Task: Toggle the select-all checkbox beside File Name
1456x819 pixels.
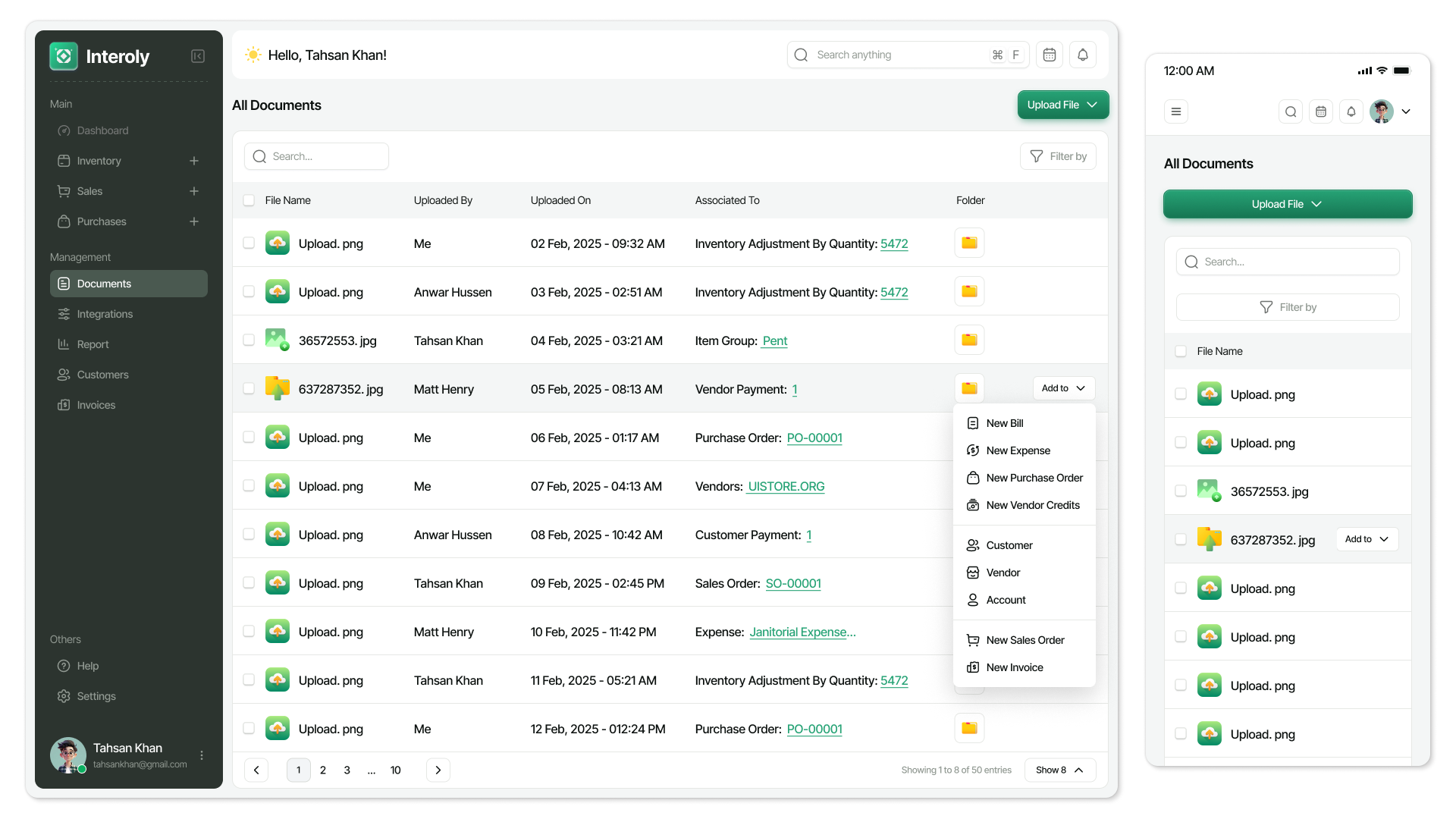Action: point(249,200)
